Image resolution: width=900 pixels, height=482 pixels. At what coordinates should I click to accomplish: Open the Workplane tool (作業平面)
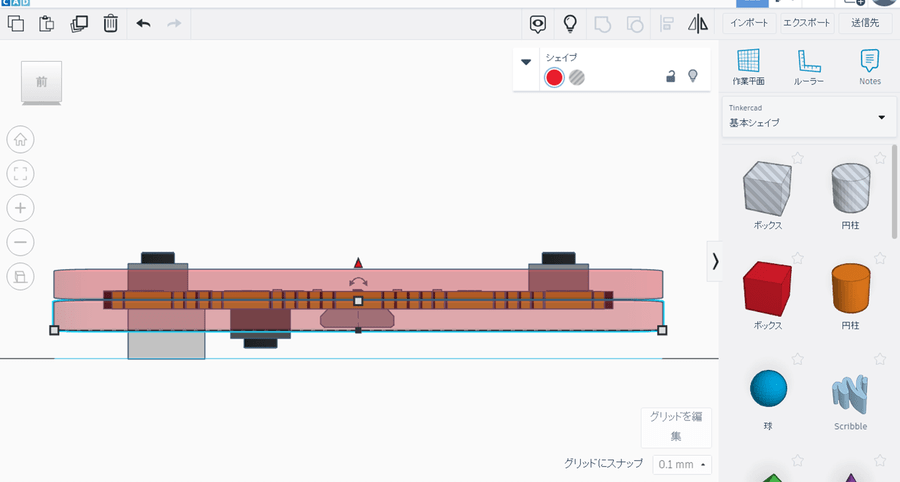coord(748,65)
